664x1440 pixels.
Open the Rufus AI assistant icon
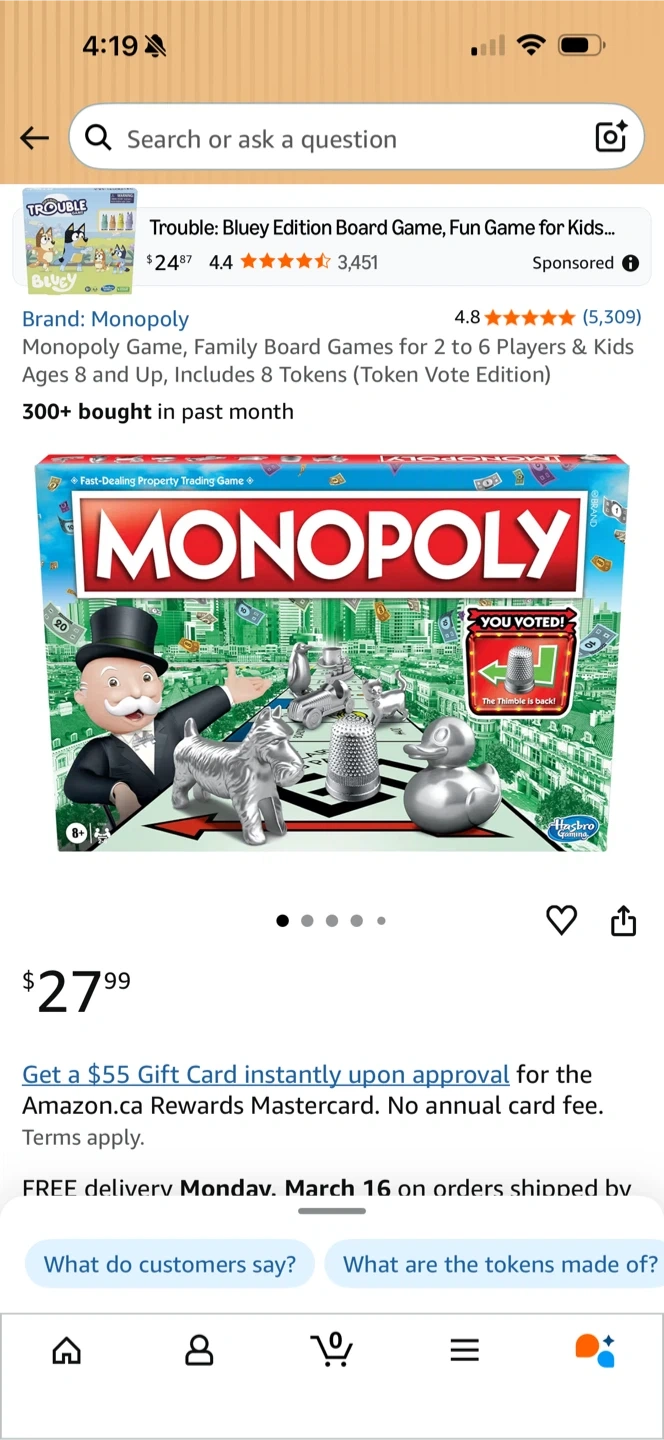click(596, 1350)
